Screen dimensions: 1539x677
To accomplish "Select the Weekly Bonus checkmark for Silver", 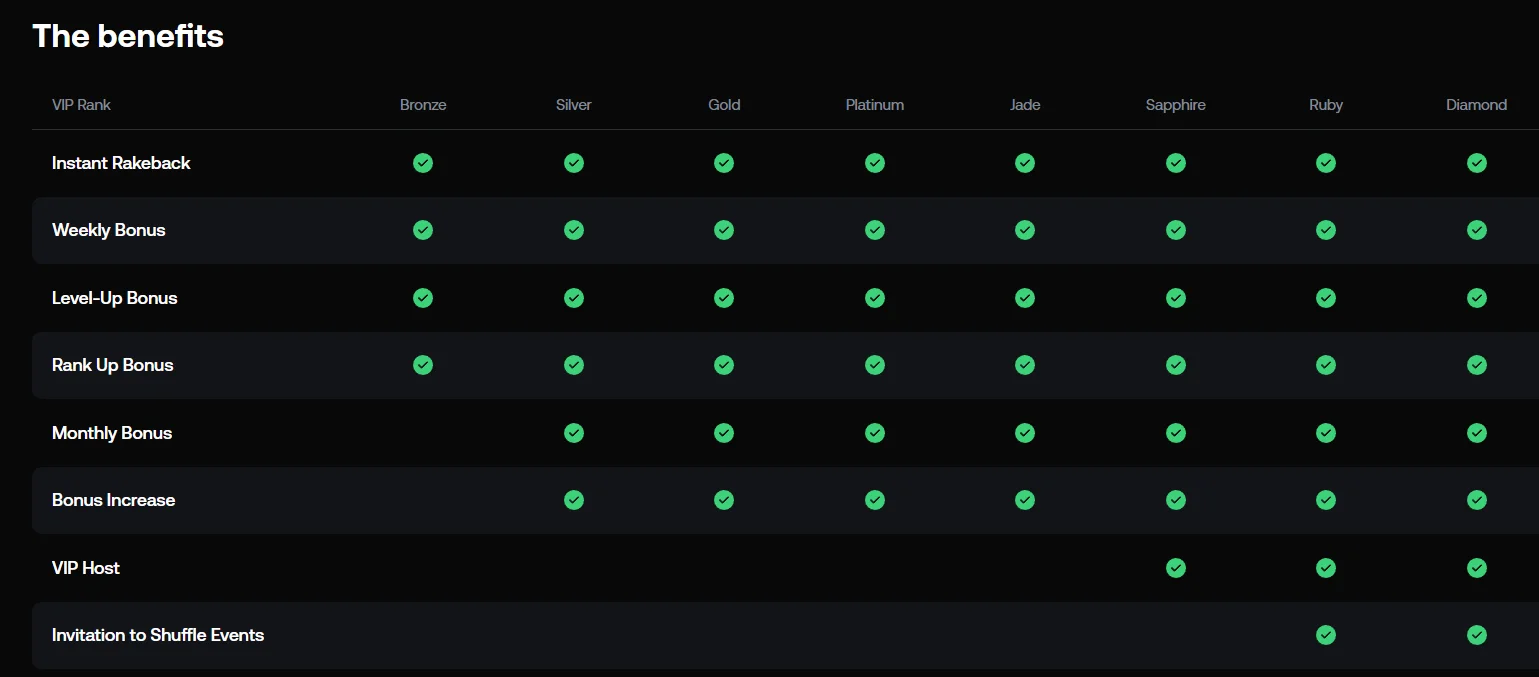I will coord(574,230).
